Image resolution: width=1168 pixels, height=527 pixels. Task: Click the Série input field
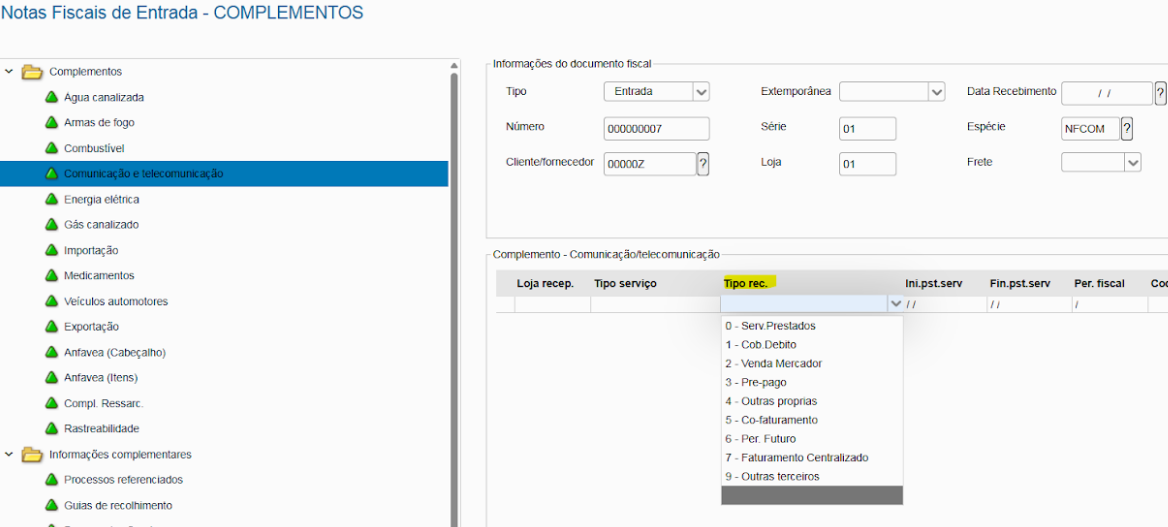[867, 129]
